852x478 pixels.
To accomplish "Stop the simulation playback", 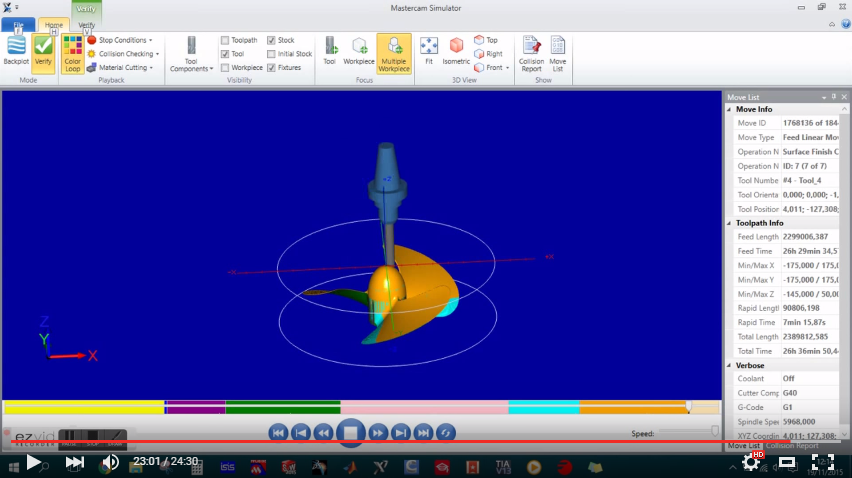I will coord(350,433).
